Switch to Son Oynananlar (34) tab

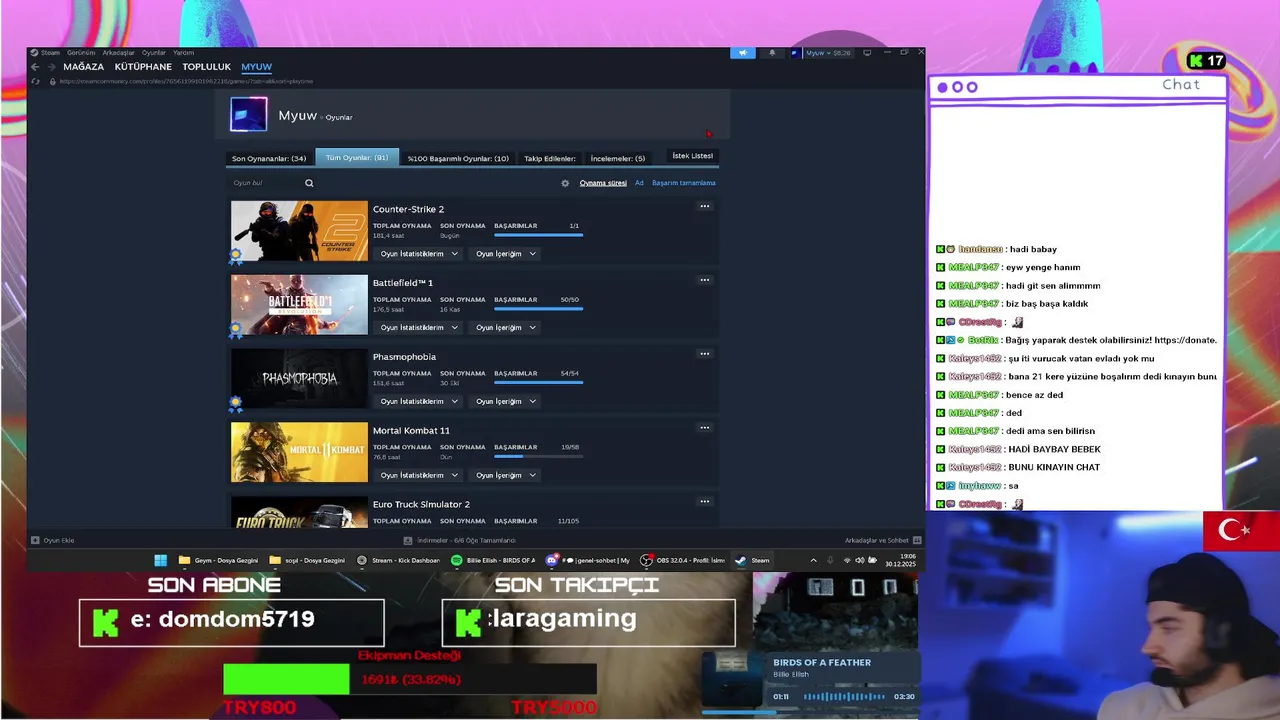(x=269, y=158)
